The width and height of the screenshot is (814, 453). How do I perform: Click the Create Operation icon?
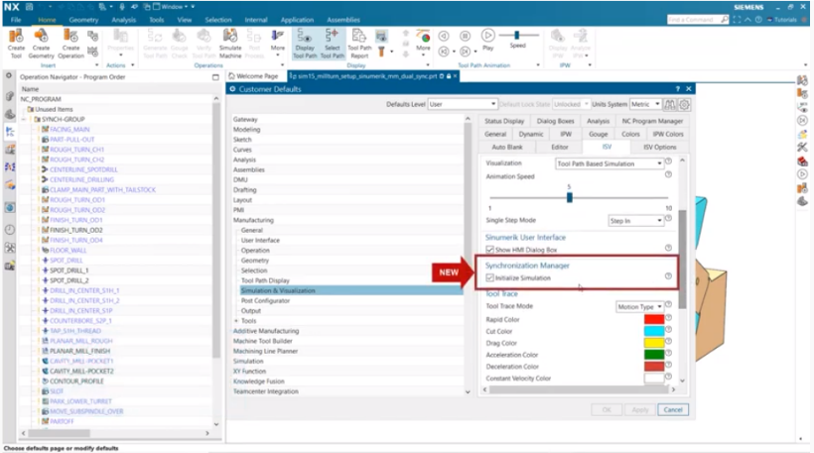(x=71, y=44)
